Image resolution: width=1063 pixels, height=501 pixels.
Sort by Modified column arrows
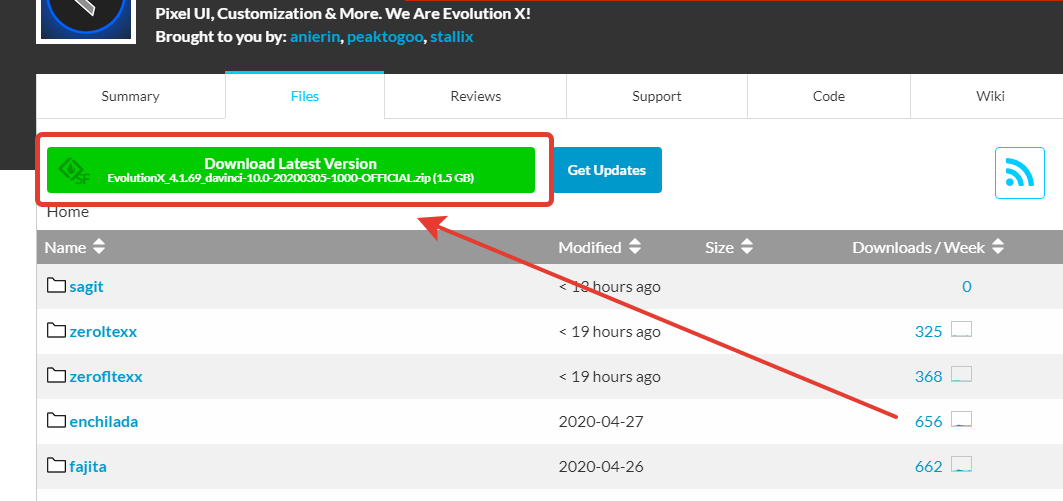(635, 247)
